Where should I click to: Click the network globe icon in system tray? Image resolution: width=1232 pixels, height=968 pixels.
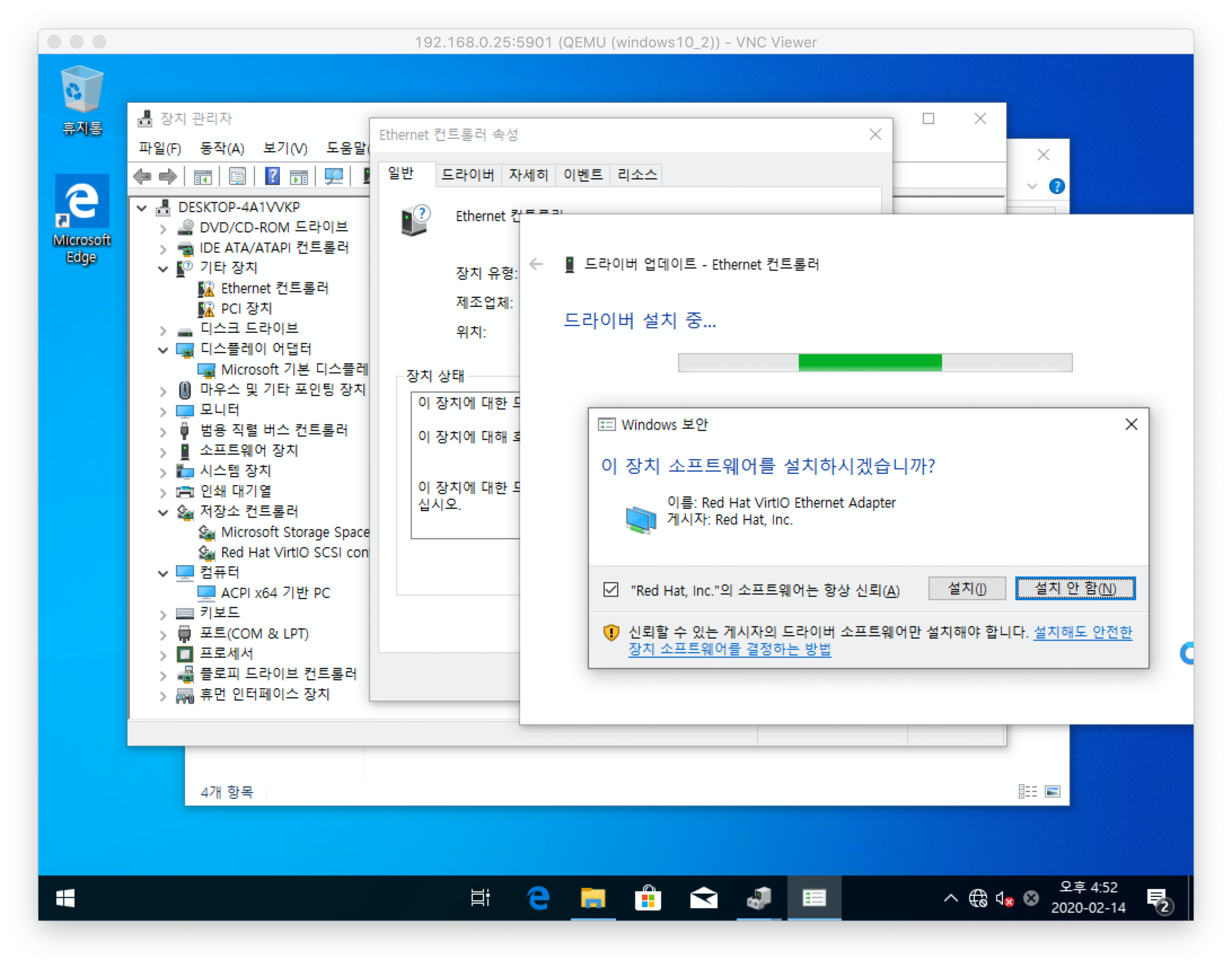978,897
